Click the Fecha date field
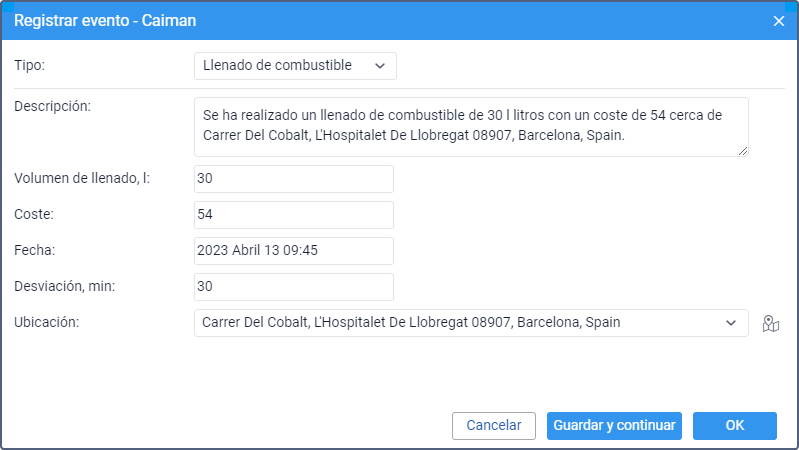Image resolution: width=799 pixels, height=450 pixels. (294, 251)
